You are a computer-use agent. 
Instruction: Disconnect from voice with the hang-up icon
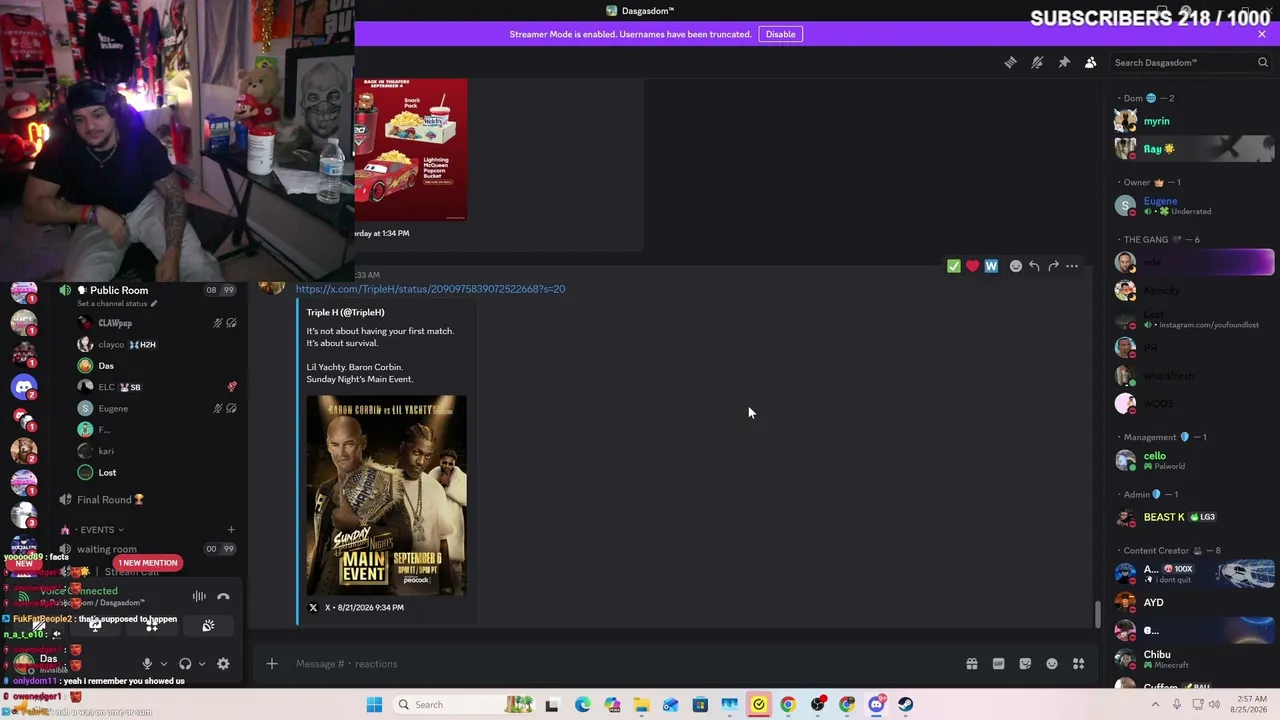tap(223, 597)
